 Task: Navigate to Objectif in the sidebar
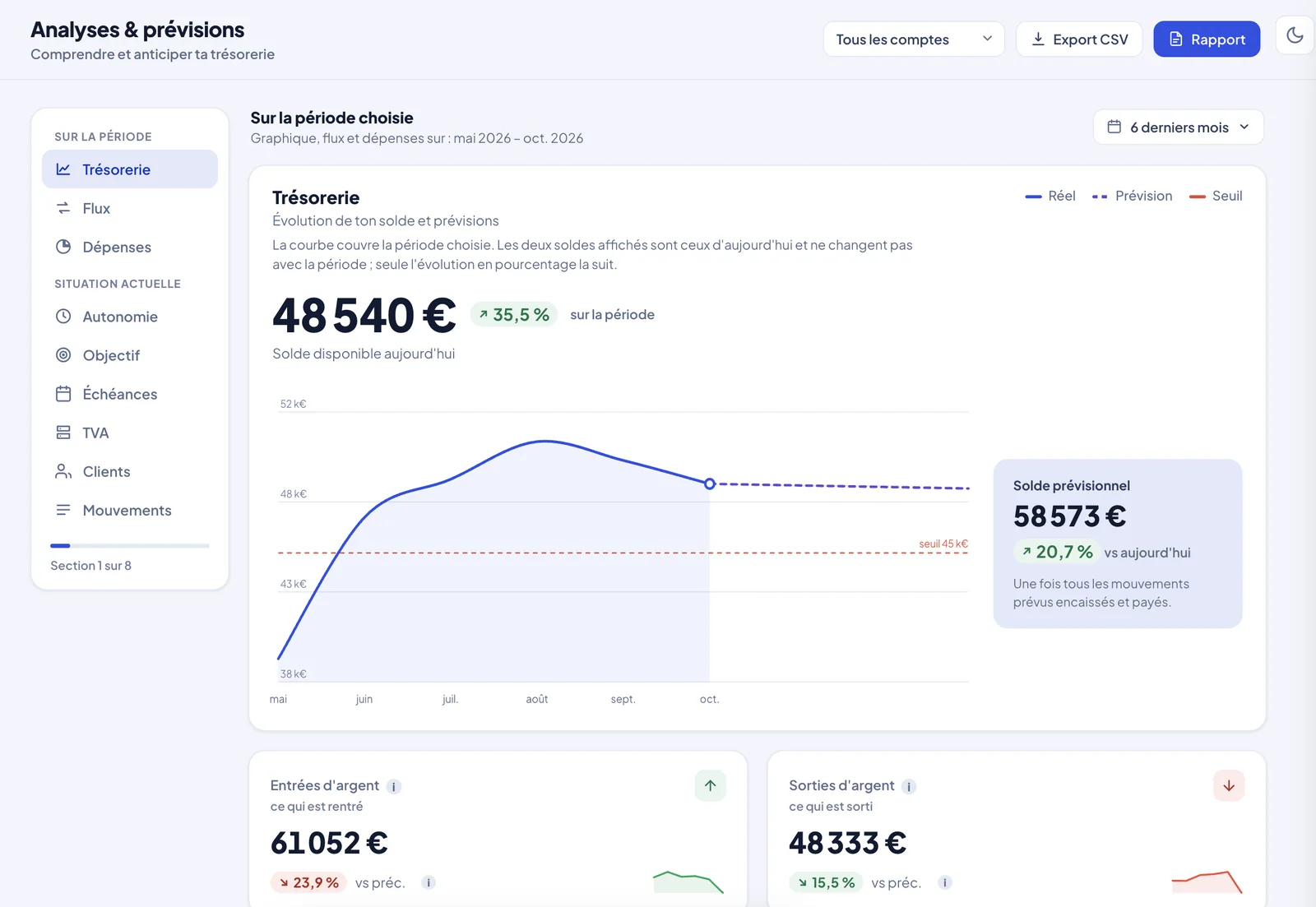click(x=130, y=355)
